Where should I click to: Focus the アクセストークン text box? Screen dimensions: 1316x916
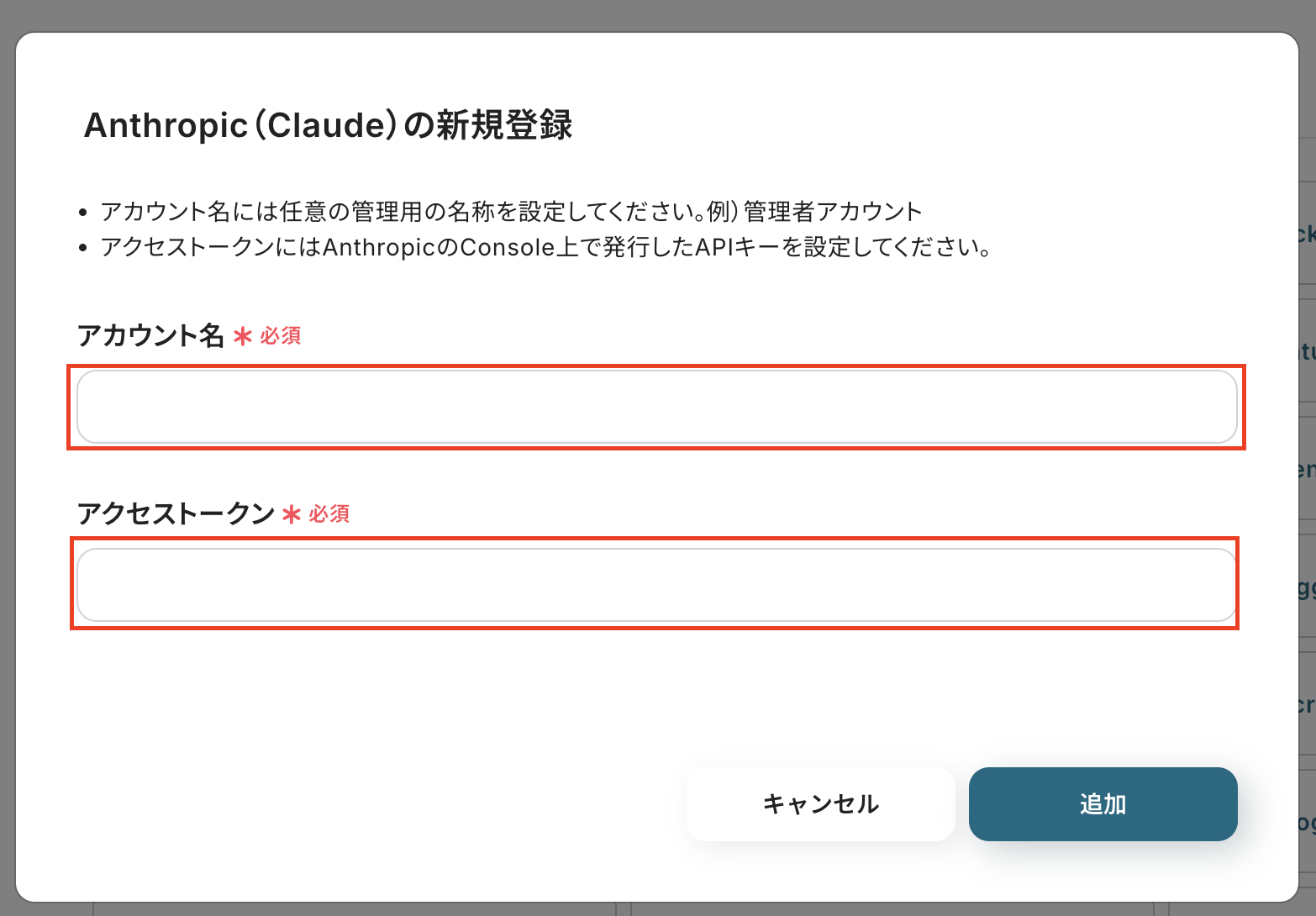(x=655, y=585)
